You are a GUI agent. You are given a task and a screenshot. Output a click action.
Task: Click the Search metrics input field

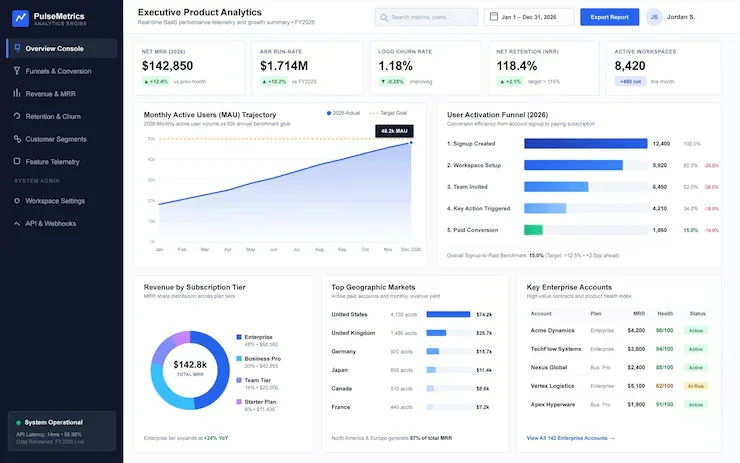tap(426, 17)
